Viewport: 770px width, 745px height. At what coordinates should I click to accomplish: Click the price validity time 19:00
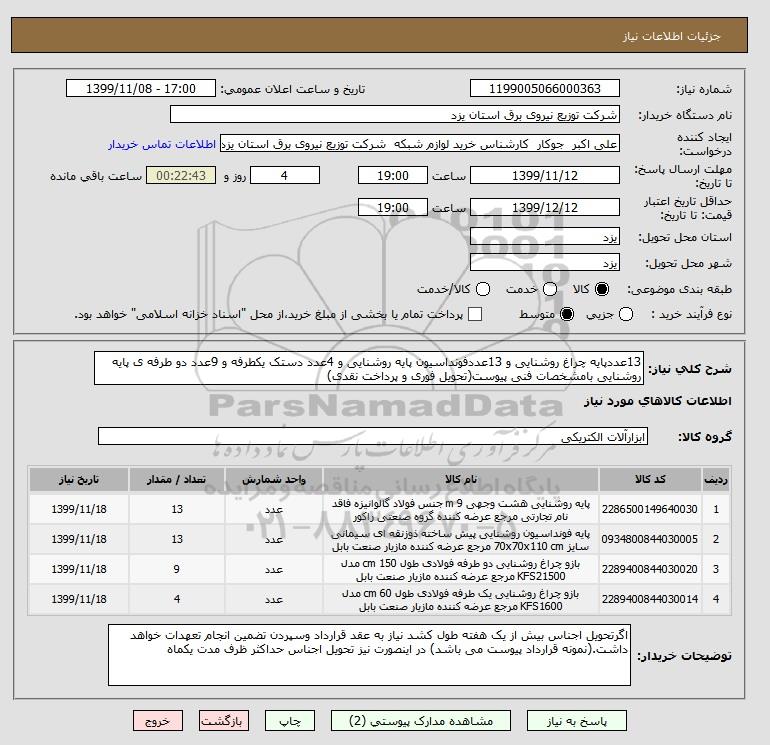pos(393,207)
